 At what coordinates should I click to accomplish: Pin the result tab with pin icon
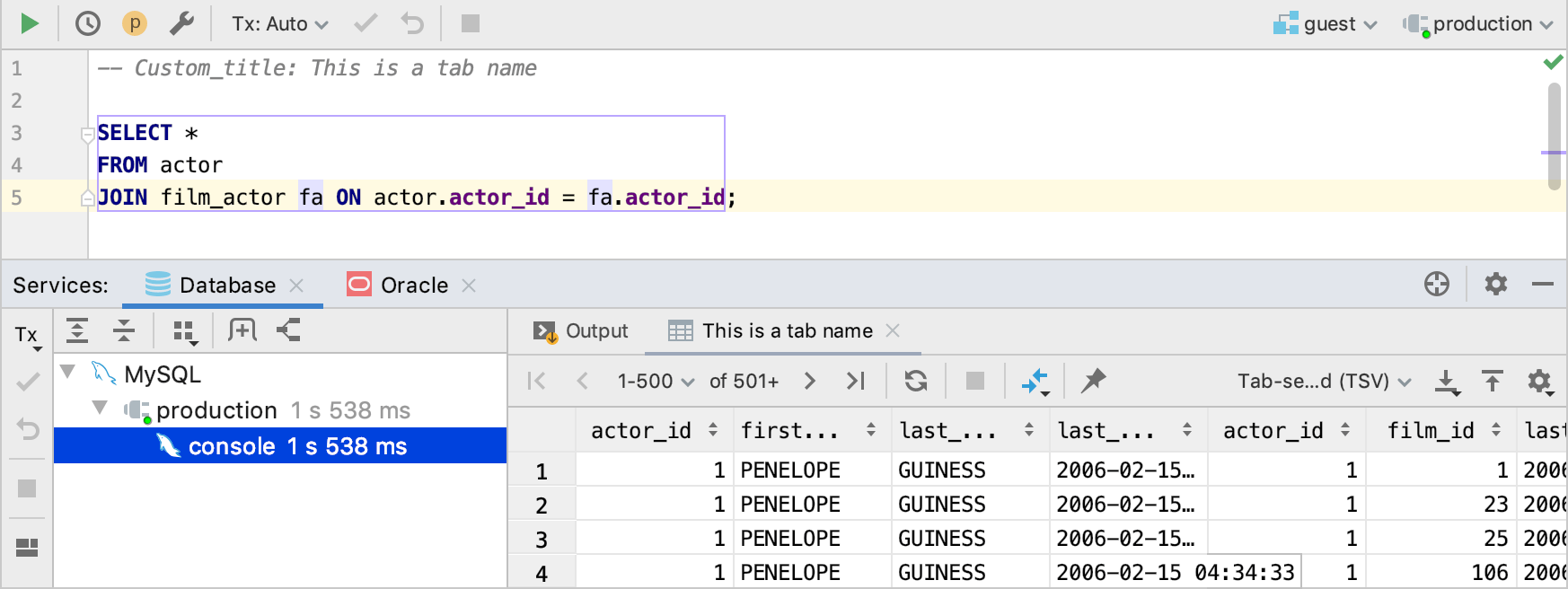pos(1093,381)
